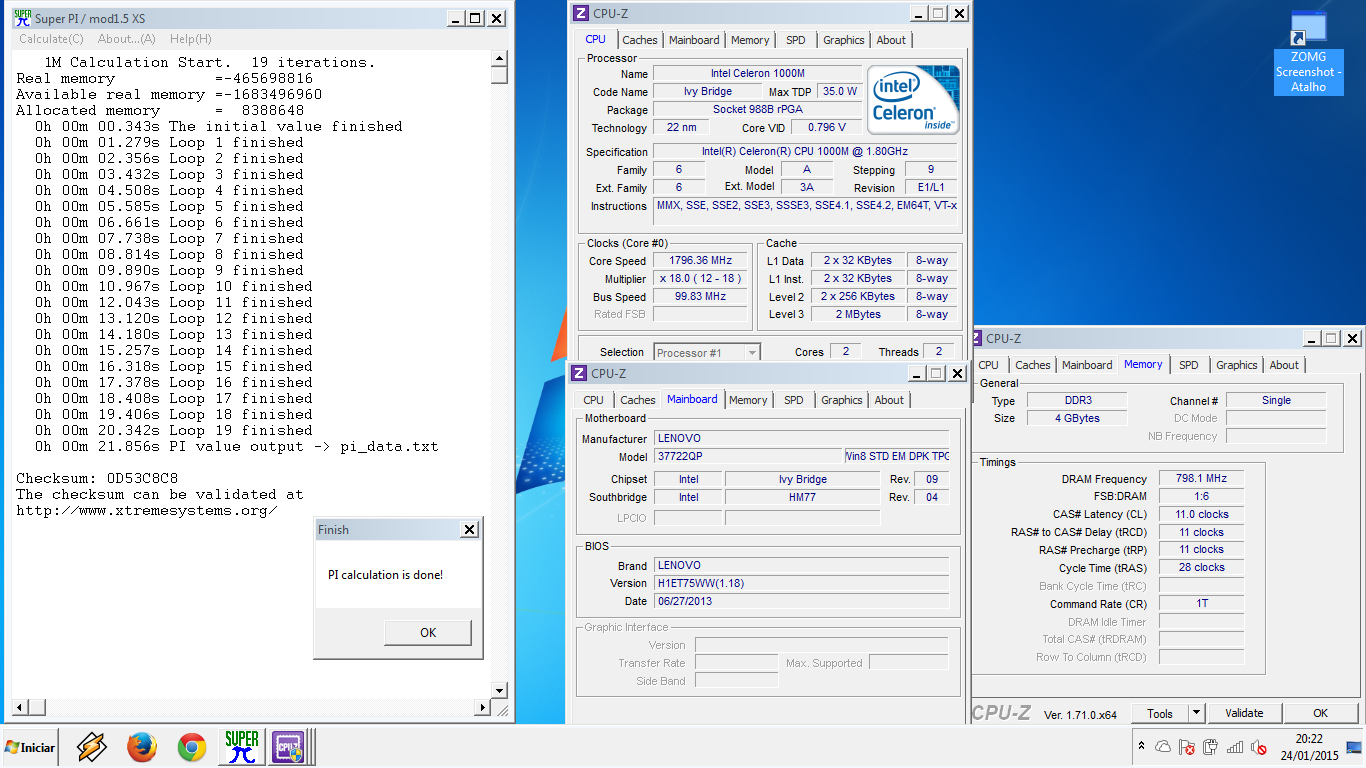Click the DRAM Frequency value 798.1 MHz
The height and width of the screenshot is (768, 1366).
click(1202, 479)
